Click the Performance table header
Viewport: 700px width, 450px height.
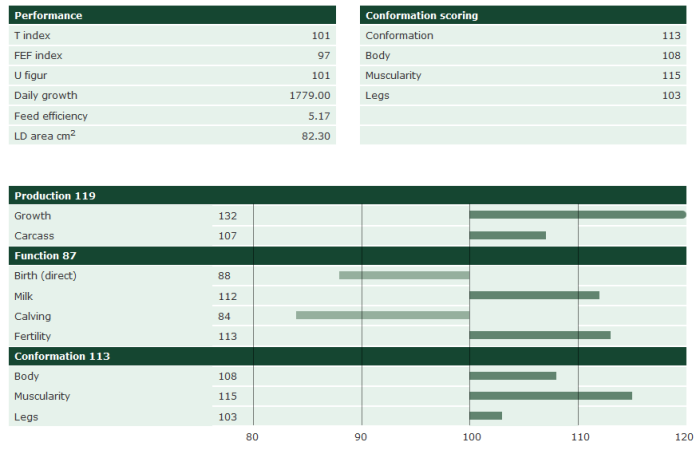pyautogui.click(x=48, y=16)
